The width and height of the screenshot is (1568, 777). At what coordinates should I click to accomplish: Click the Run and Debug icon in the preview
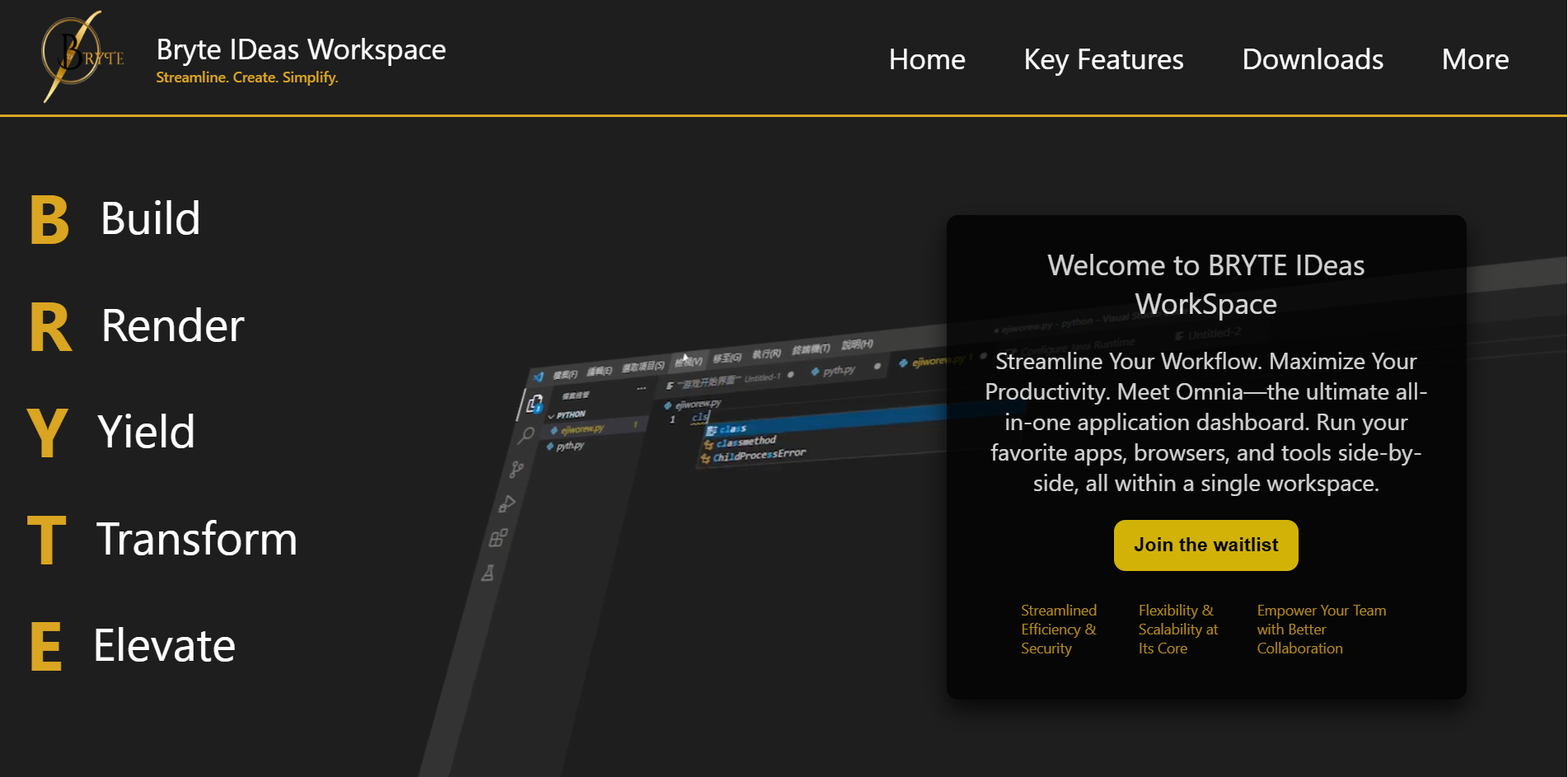[507, 503]
